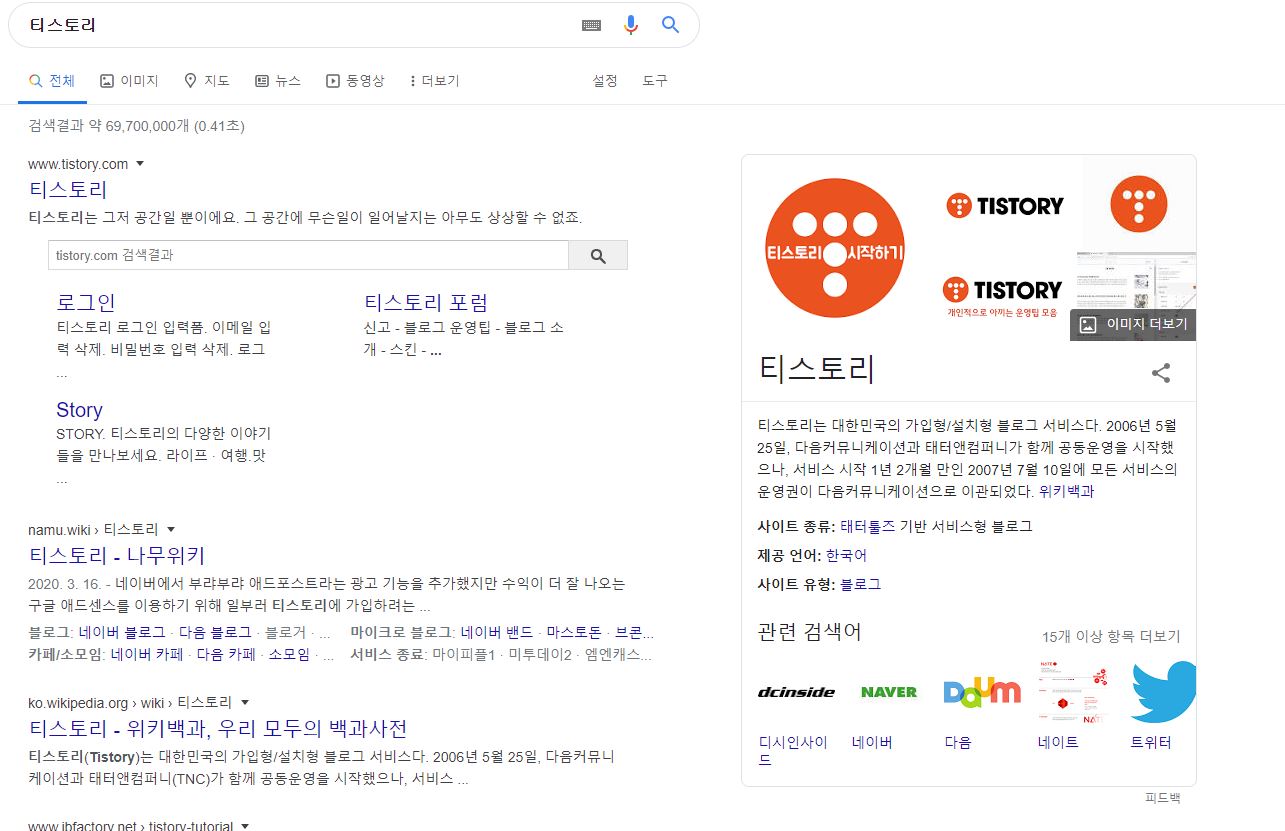Click 네이버 밴드 link

point(497,633)
